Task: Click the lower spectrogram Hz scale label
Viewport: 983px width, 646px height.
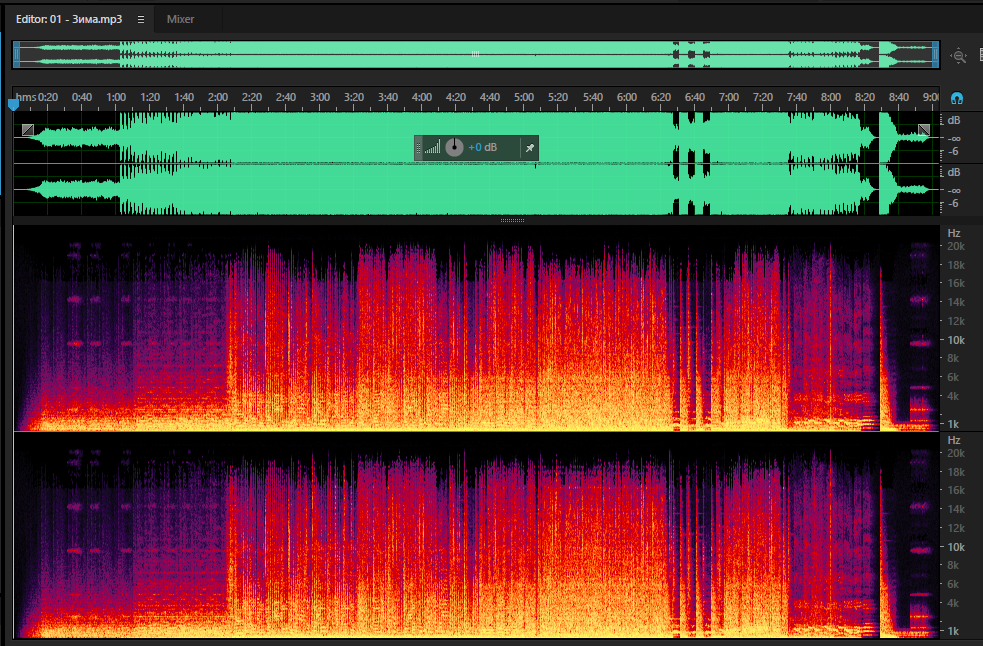Action: coord(954,440)
